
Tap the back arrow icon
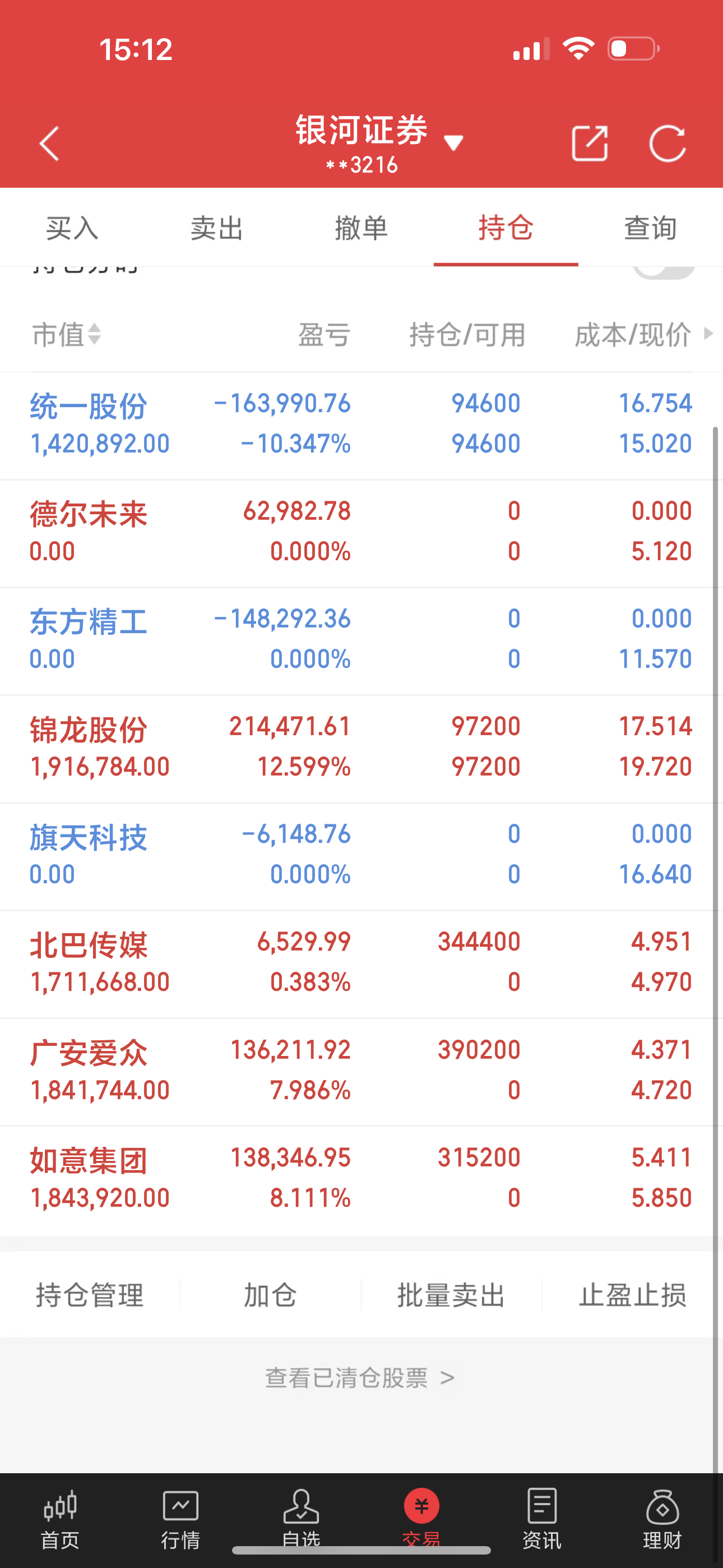pos(49,144)
